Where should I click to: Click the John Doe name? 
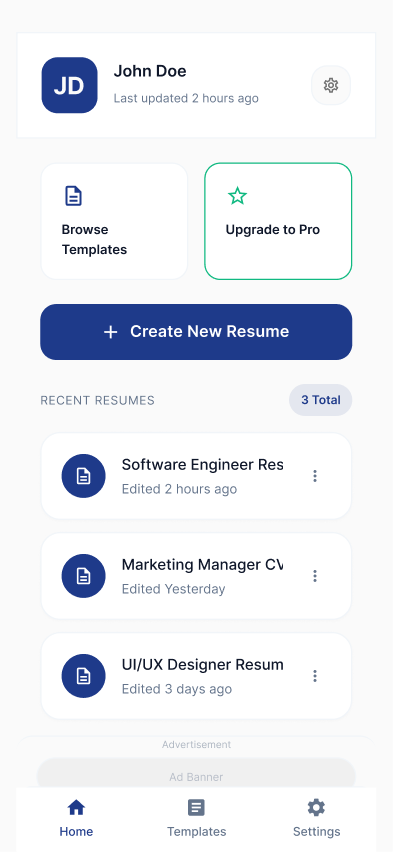click(150, 71)
